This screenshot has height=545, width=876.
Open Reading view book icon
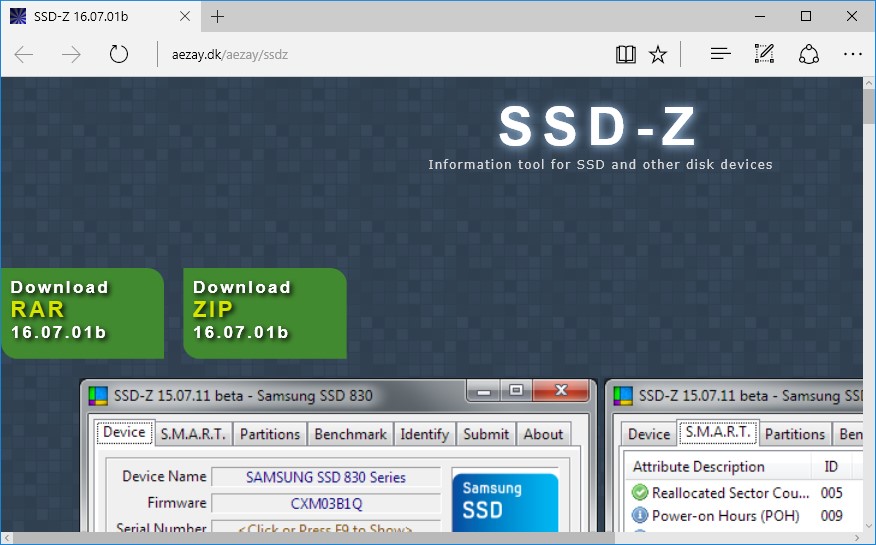626,54
